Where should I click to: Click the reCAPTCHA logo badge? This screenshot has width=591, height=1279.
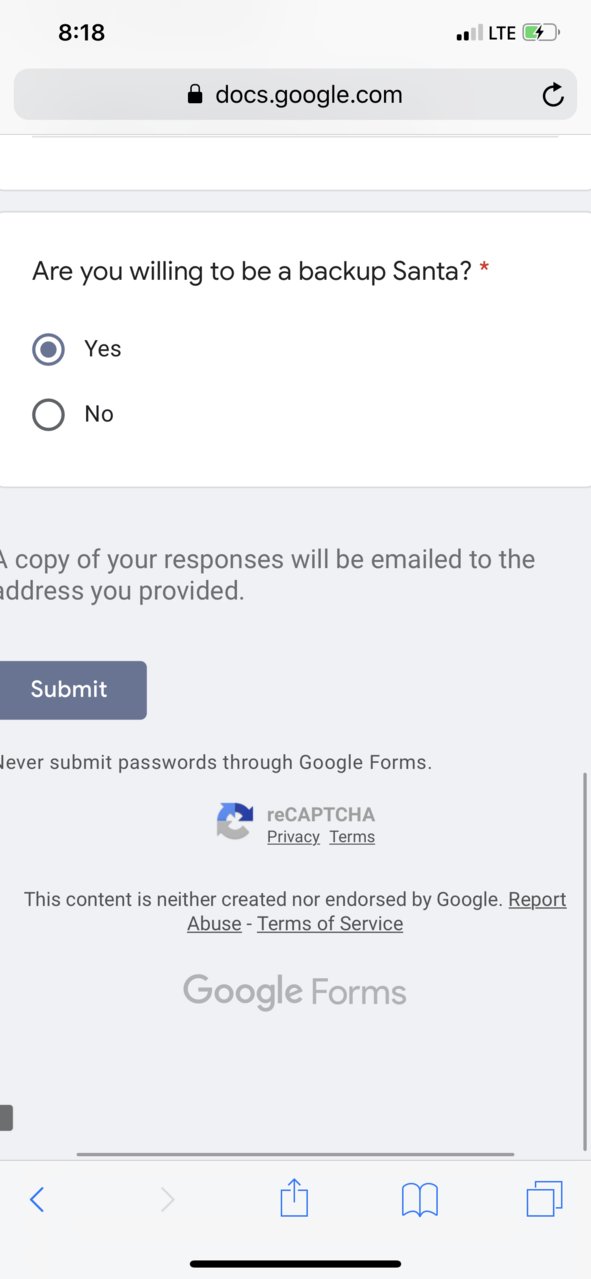point(234,822)
